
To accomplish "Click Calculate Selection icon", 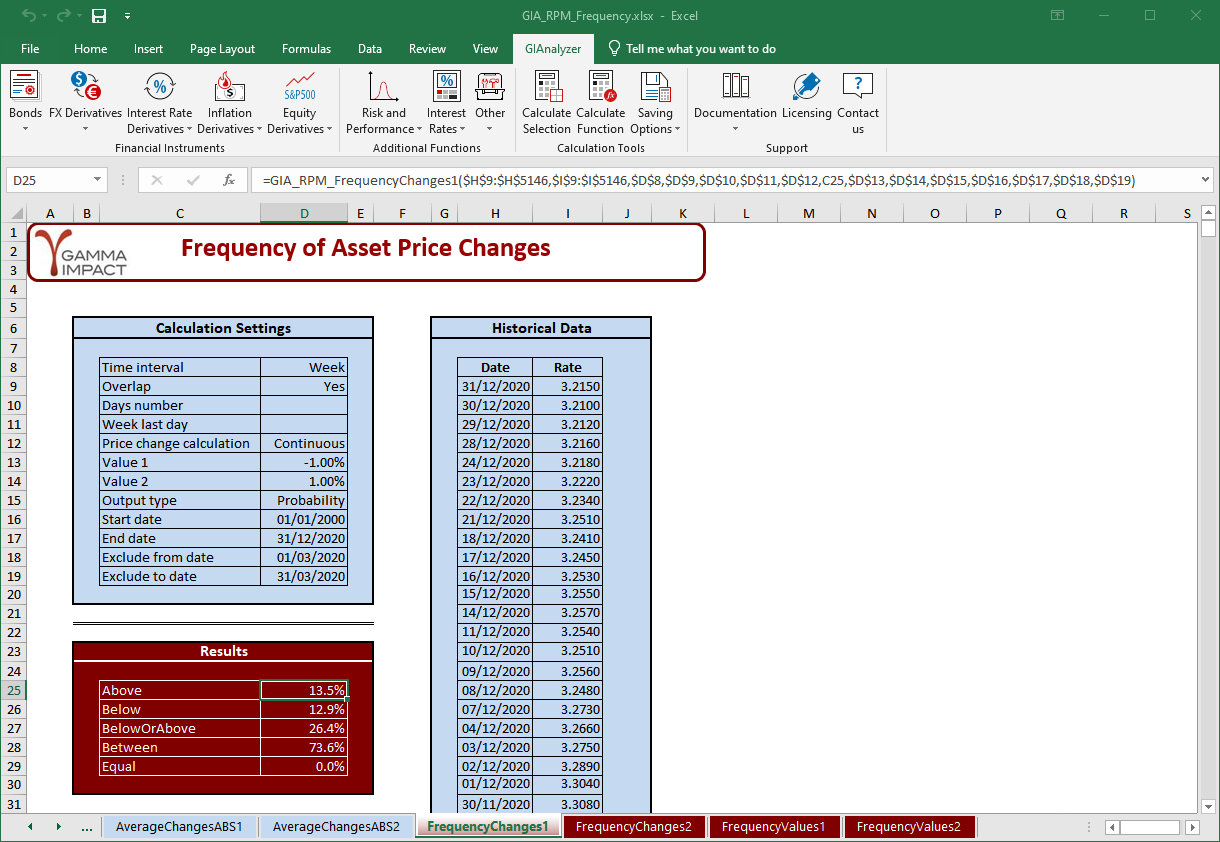I will (547, 86).
